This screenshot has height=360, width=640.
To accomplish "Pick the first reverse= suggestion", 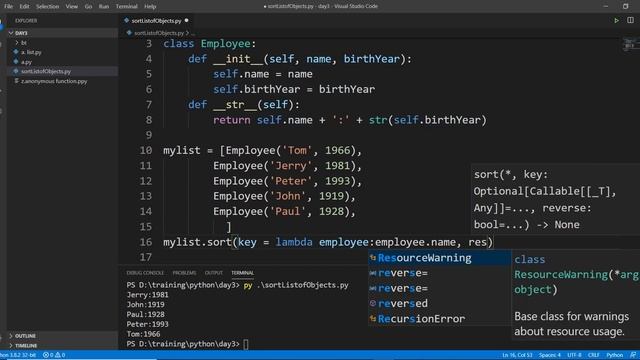I will pyautogui.click(x=440, y=273).
